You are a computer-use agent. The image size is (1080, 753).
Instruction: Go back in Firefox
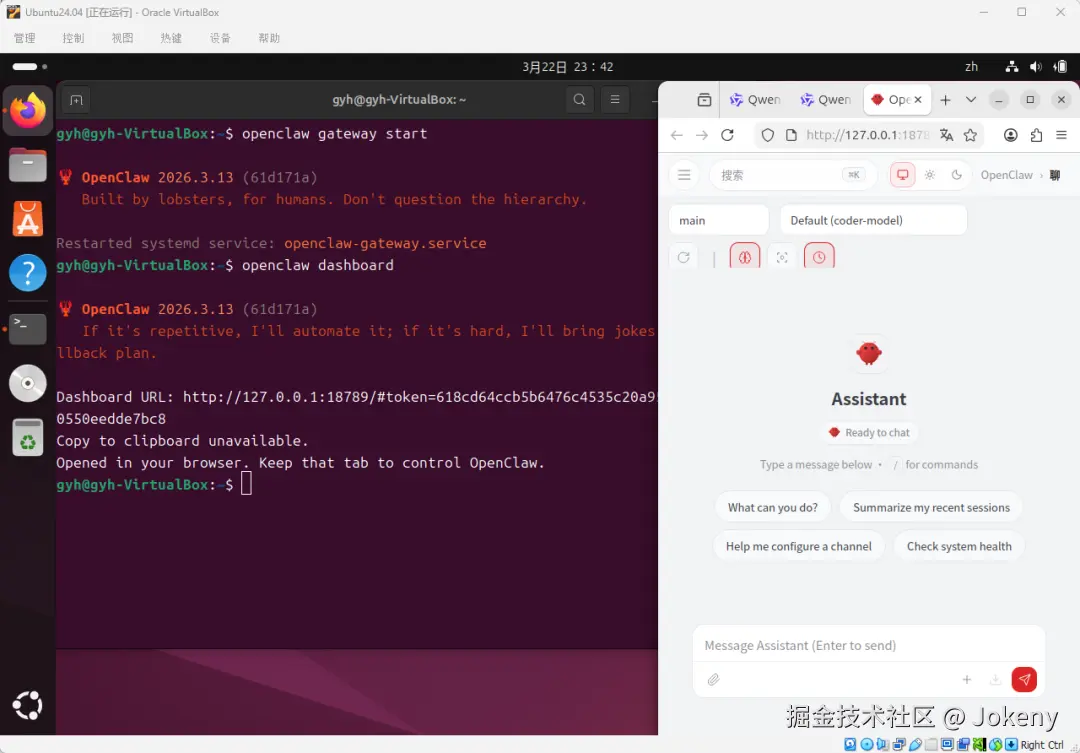pyautogui.click(x=676, y=135)
